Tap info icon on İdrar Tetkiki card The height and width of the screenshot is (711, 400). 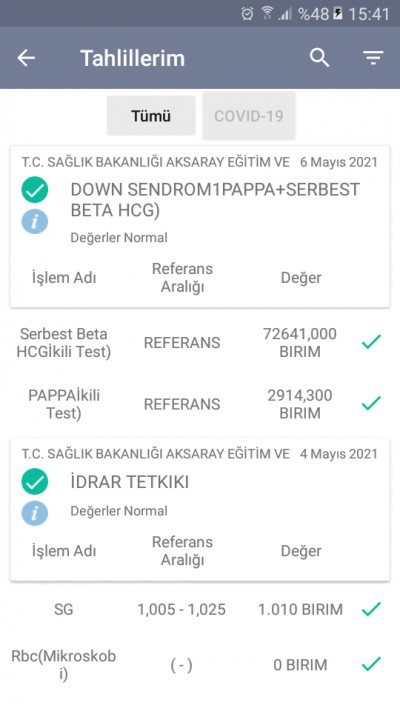point(34,513)
